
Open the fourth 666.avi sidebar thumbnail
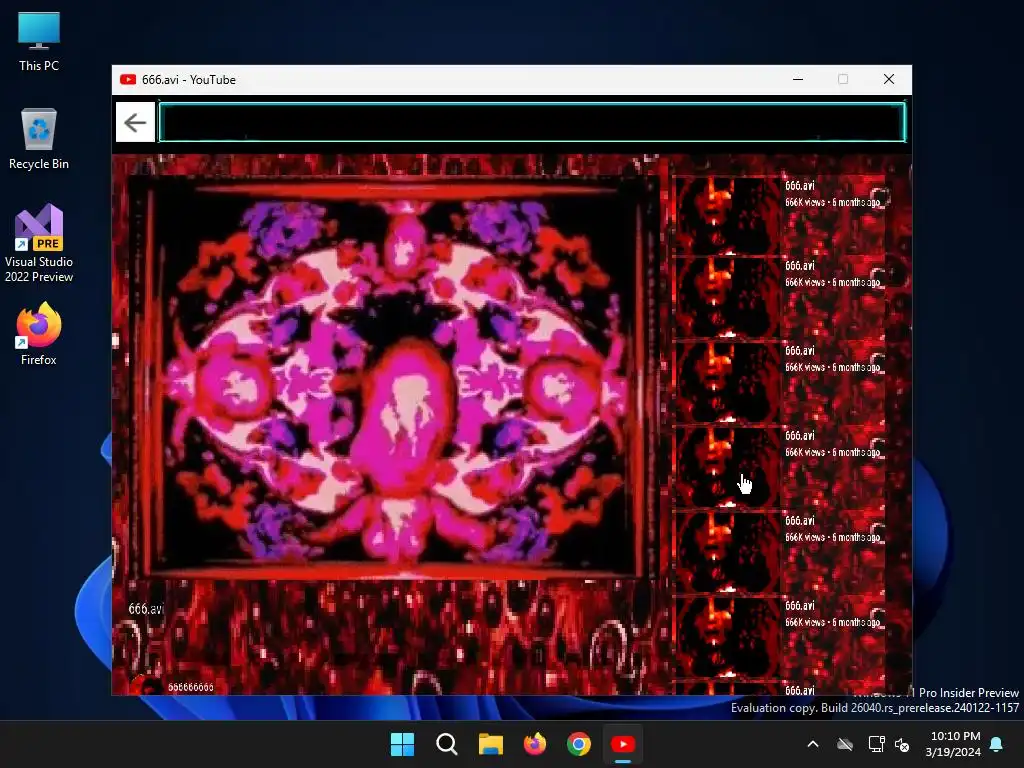tap(726, 467)
